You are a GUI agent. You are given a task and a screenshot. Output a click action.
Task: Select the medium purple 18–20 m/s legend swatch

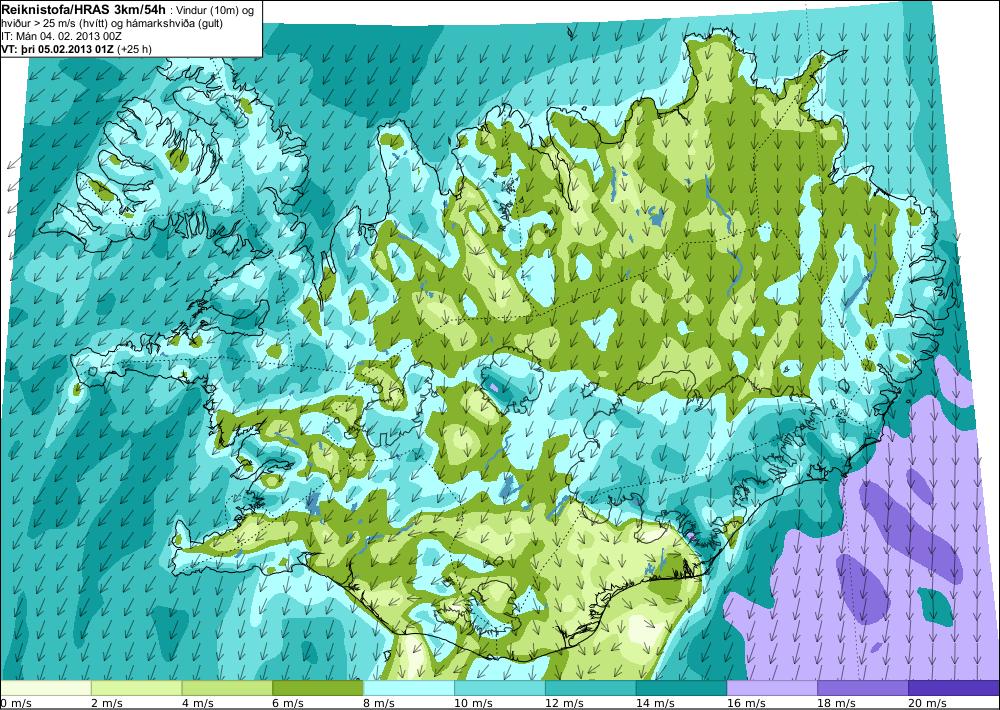pyautogui.click(x=863, y=688)
